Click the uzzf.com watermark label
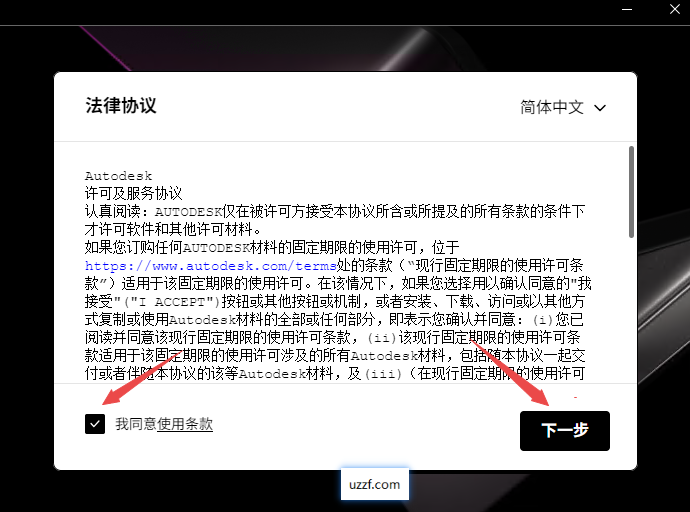Screen dimensions: 690x512 point(375,485)
